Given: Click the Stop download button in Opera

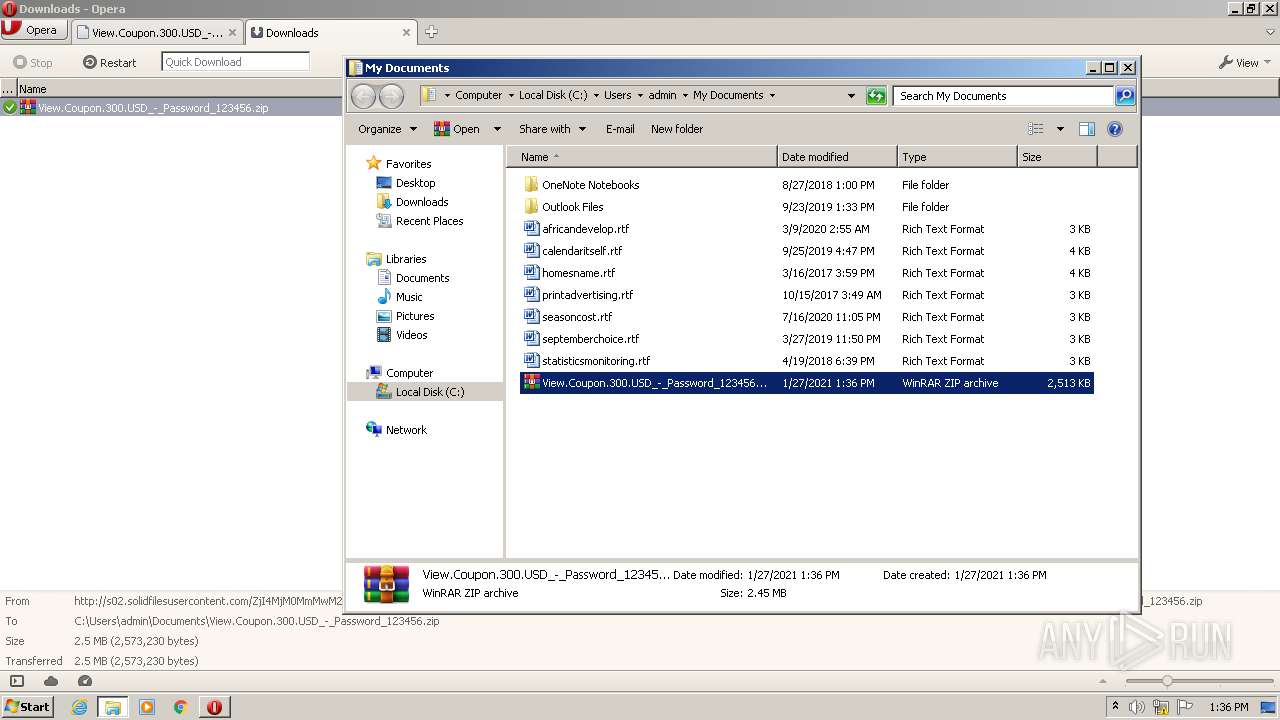Looking at the screenshot, I should tap(33, 62).
